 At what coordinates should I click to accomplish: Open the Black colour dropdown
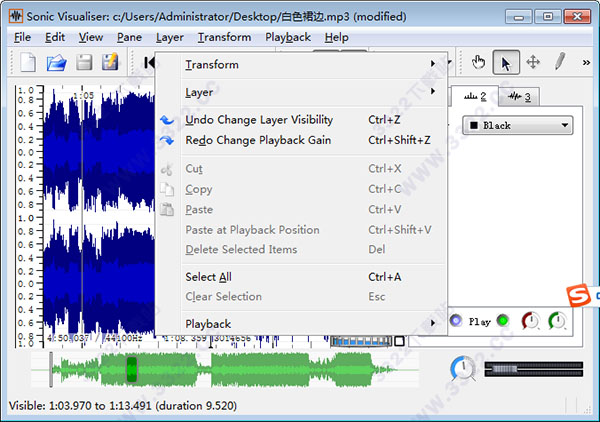(518, 126)
